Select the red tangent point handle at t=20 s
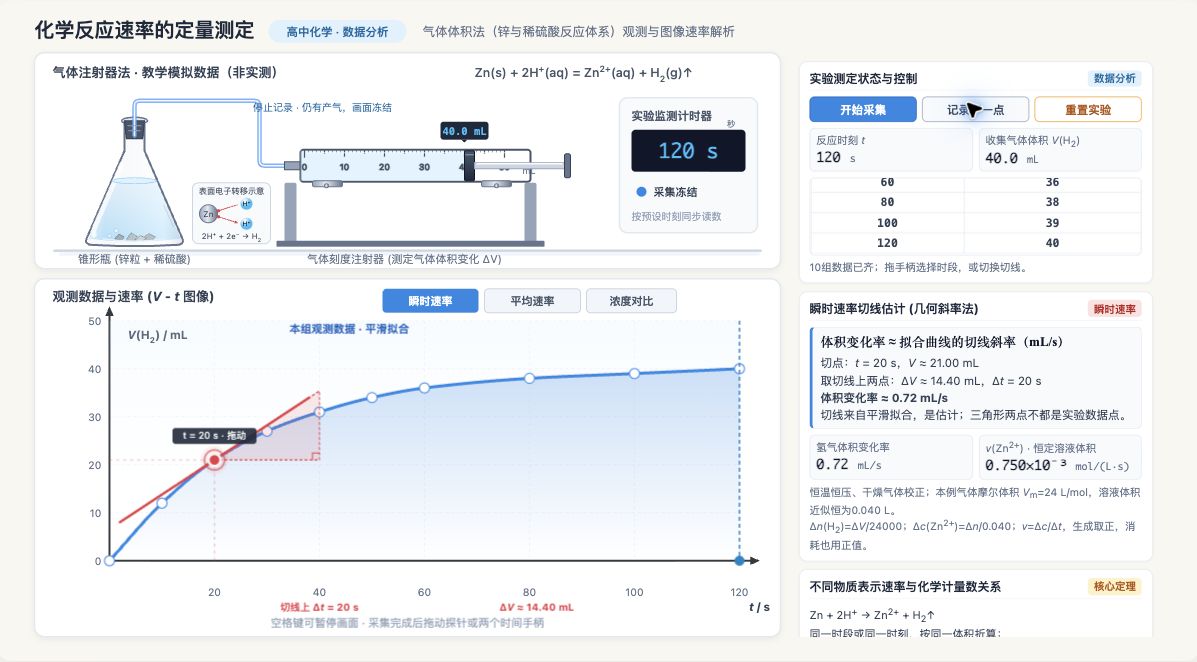The image size is (1197, 662). (215, 460)
